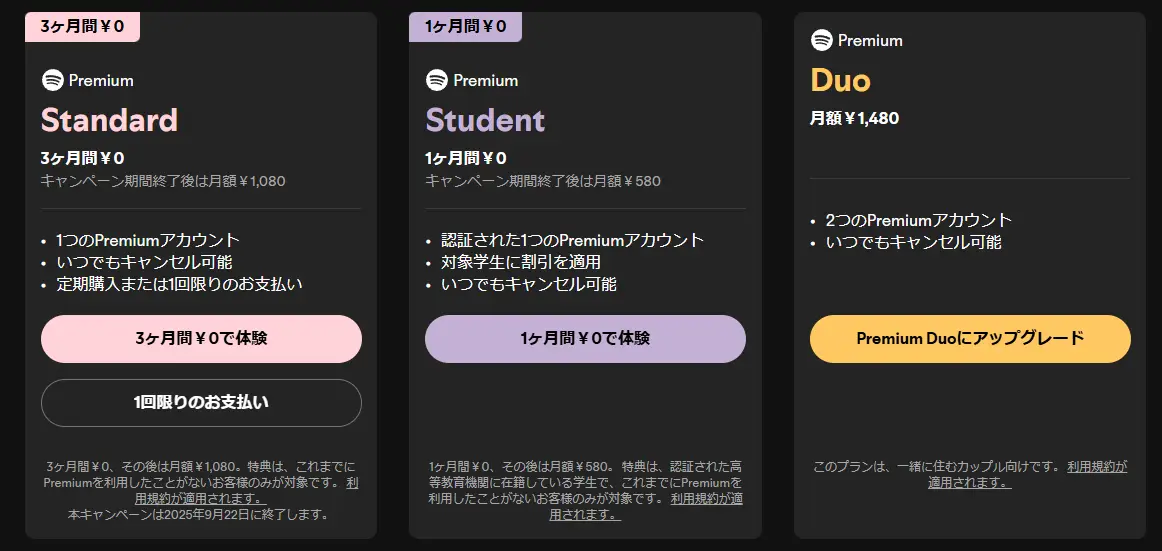Open the Standard plan 利用規約 terms link
This screenshot has width=1162, height=551.
pyautogui.click(x=201, y=497)
